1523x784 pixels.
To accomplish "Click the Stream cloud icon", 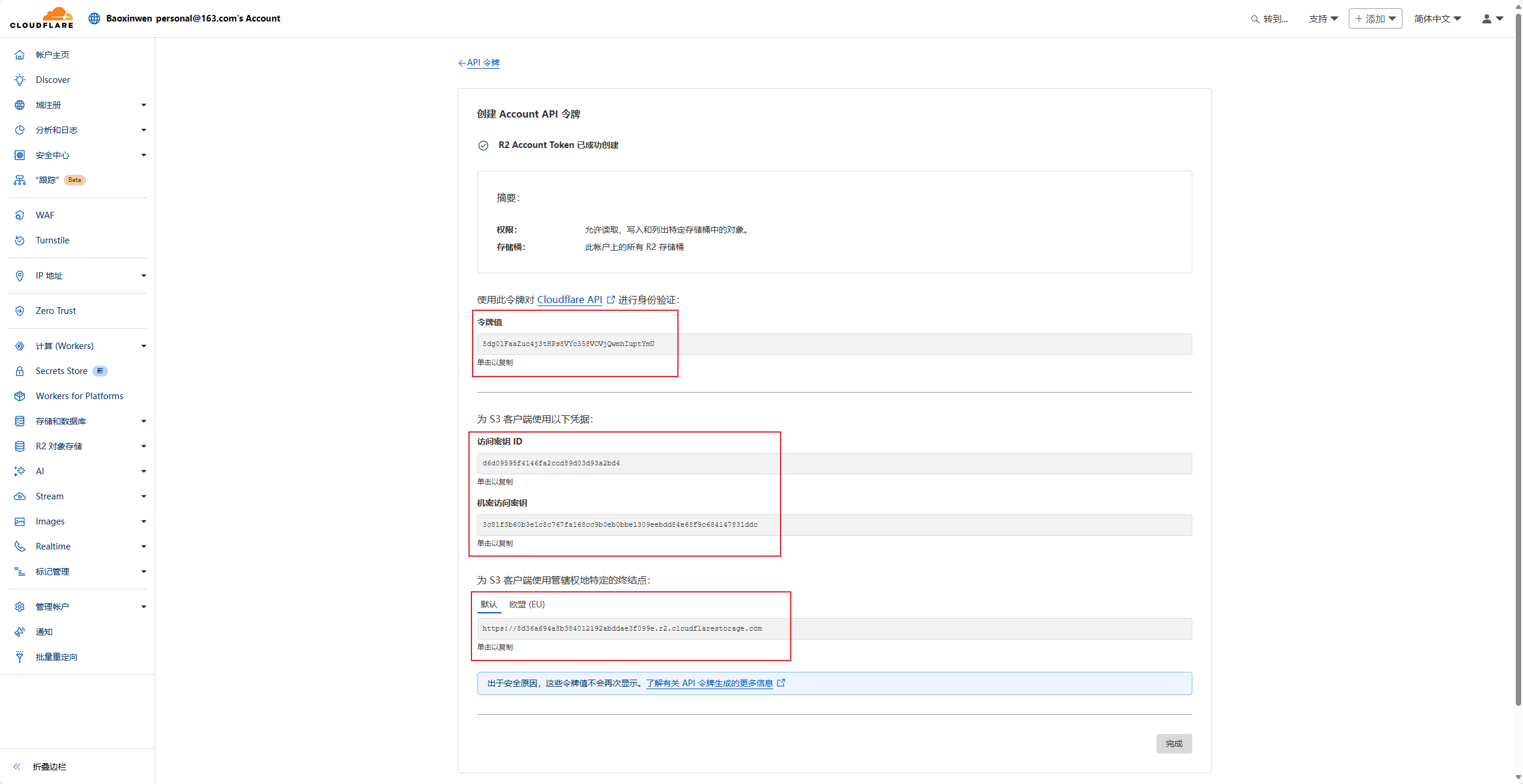I will click(20, 496).
